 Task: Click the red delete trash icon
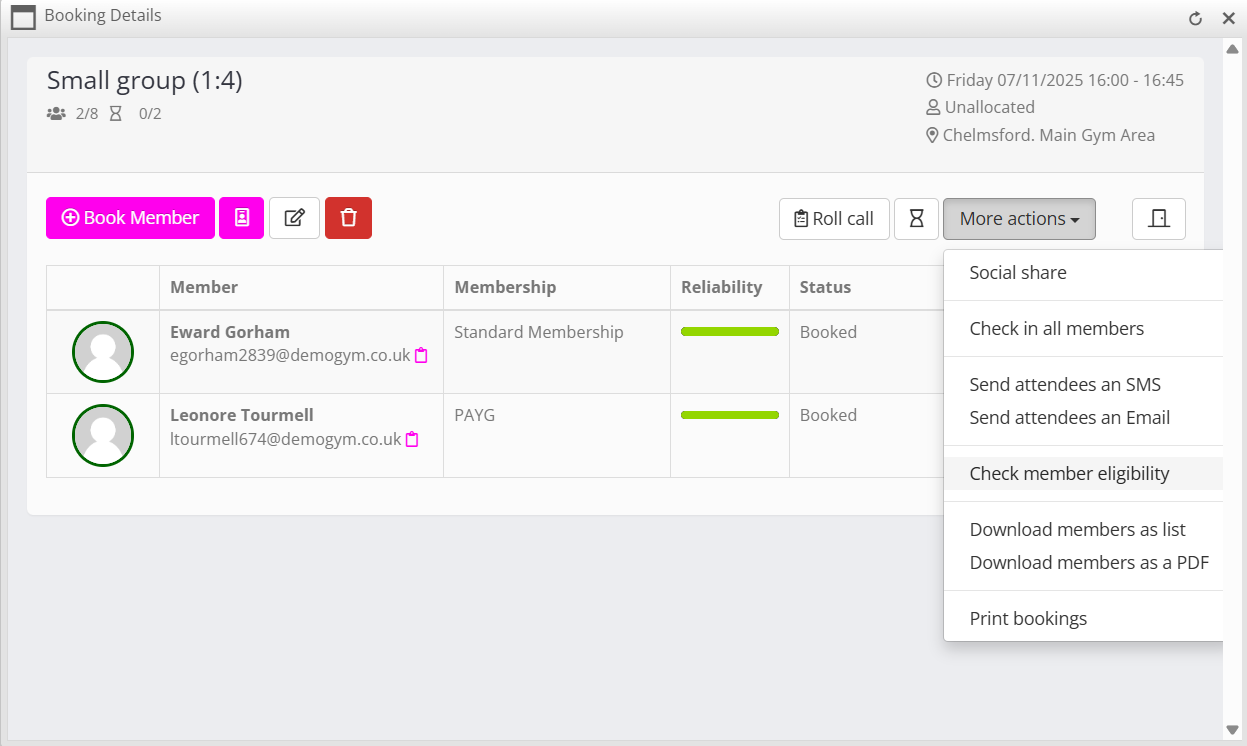click(348, 218)
